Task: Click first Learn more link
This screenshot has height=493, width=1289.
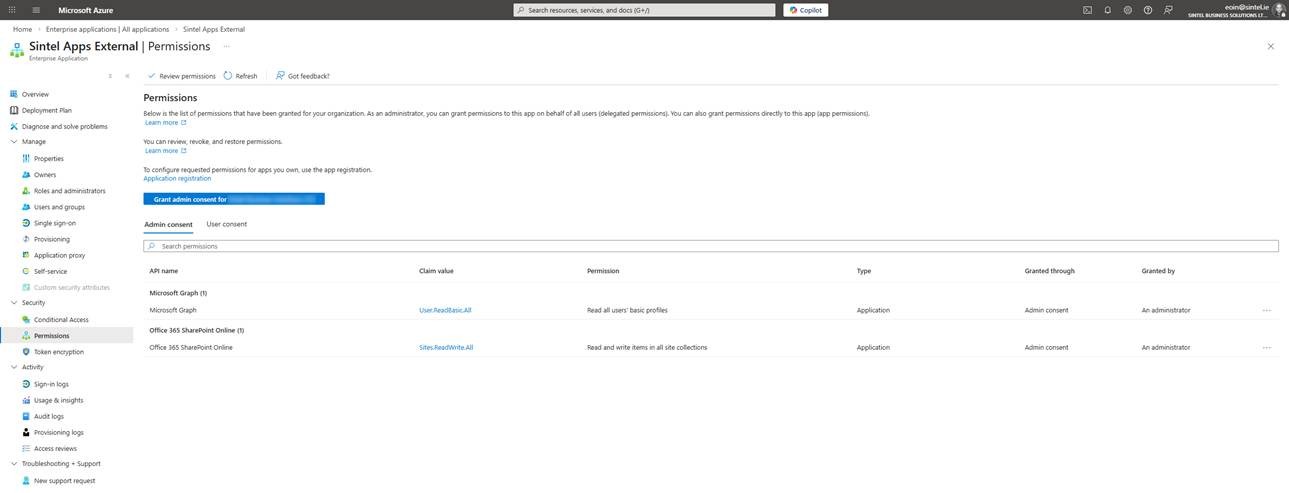Action: click(x=165, y=123)
